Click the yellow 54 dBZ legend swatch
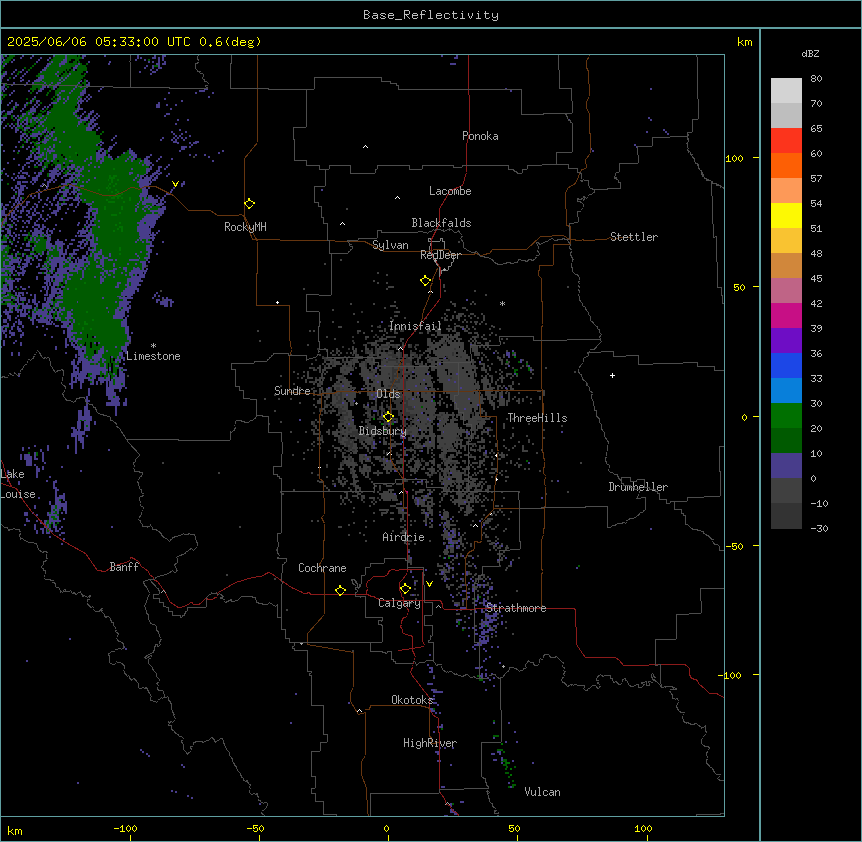This screenshot has width=862, height=842. point(786,215)
